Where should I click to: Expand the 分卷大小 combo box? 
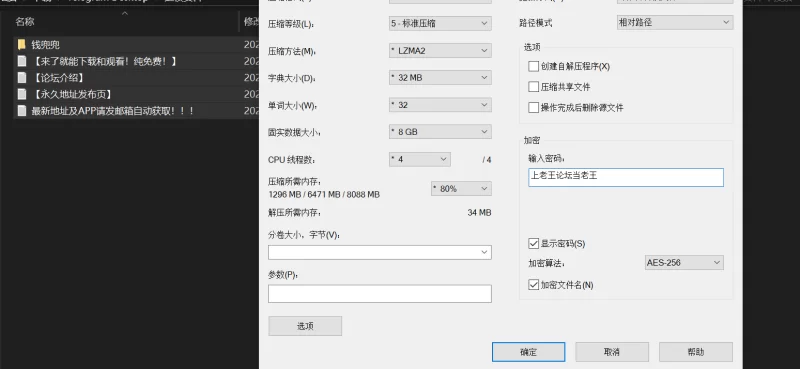click(x=484, y=253)
